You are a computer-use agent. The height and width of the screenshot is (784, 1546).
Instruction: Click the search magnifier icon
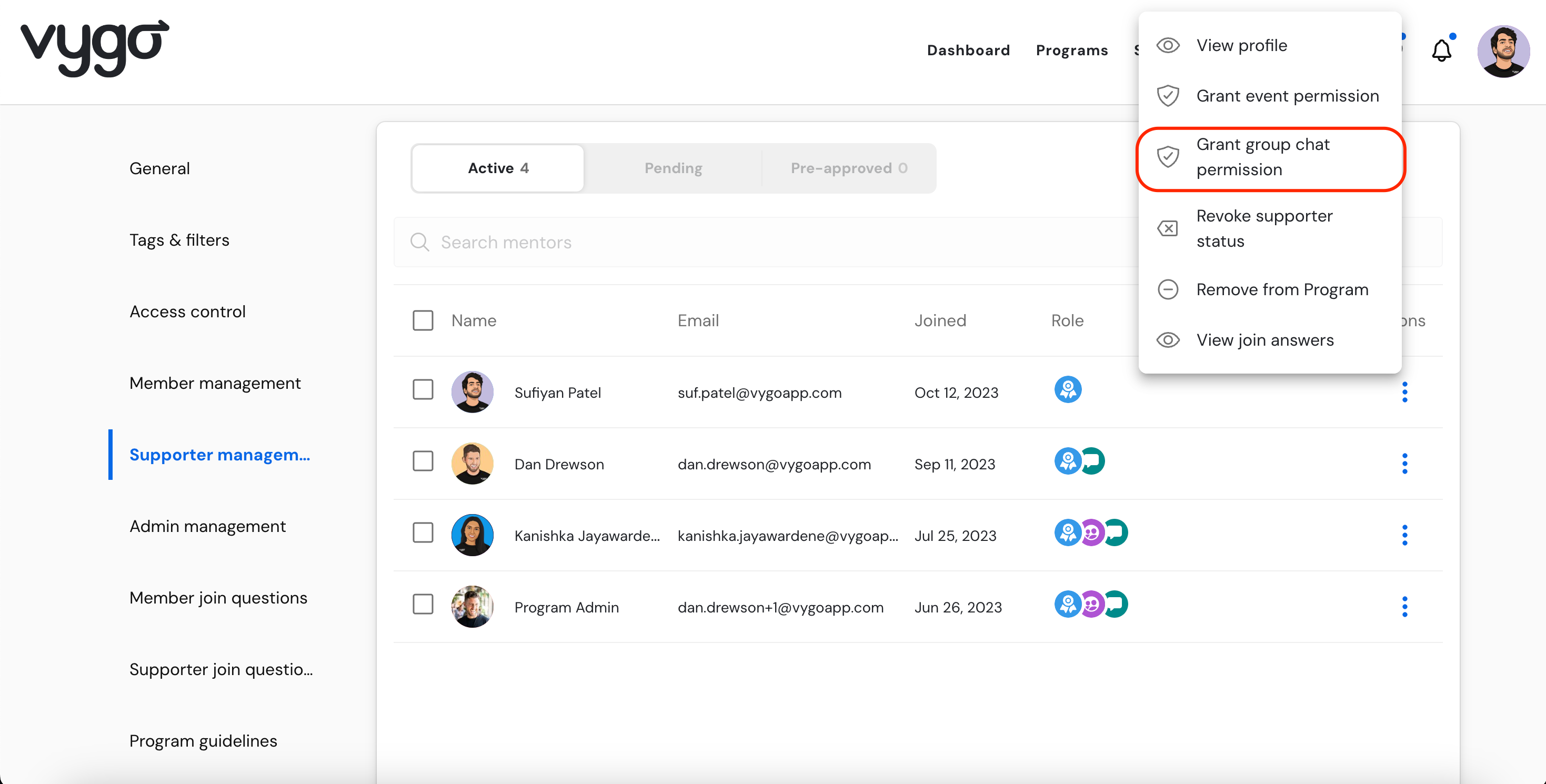click(419, 242)
